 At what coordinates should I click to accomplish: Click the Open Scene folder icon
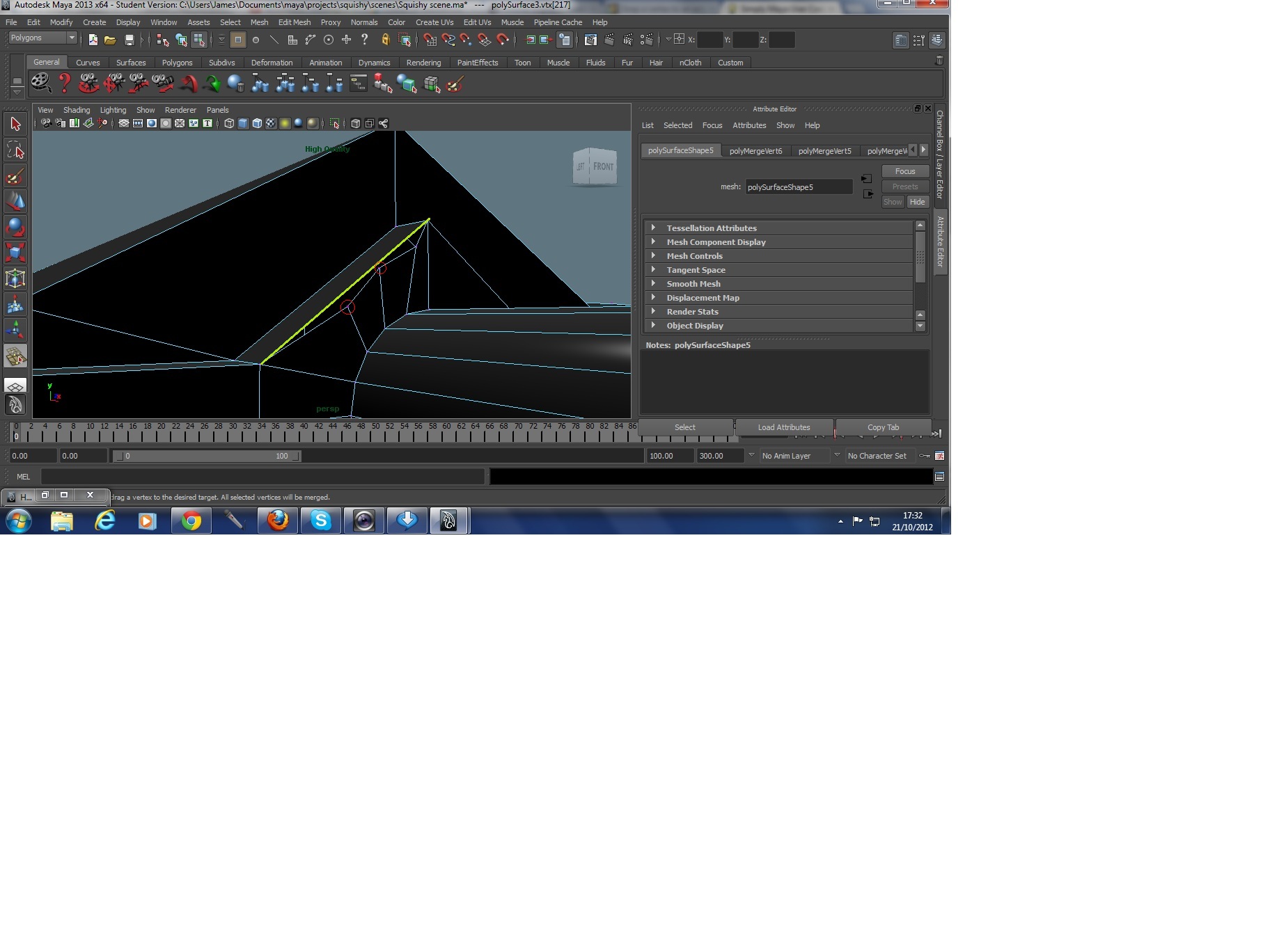click(x=110, y=40)
